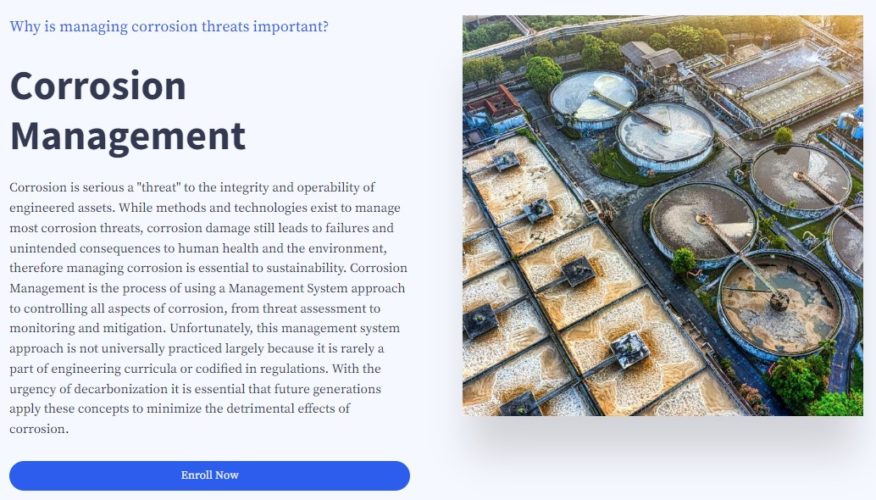Image resolution: width=876 pixels, height=500 pixels.
Task: Click the paragraph line starting 'Corrosion is serious'
Action: coord(192,187)
